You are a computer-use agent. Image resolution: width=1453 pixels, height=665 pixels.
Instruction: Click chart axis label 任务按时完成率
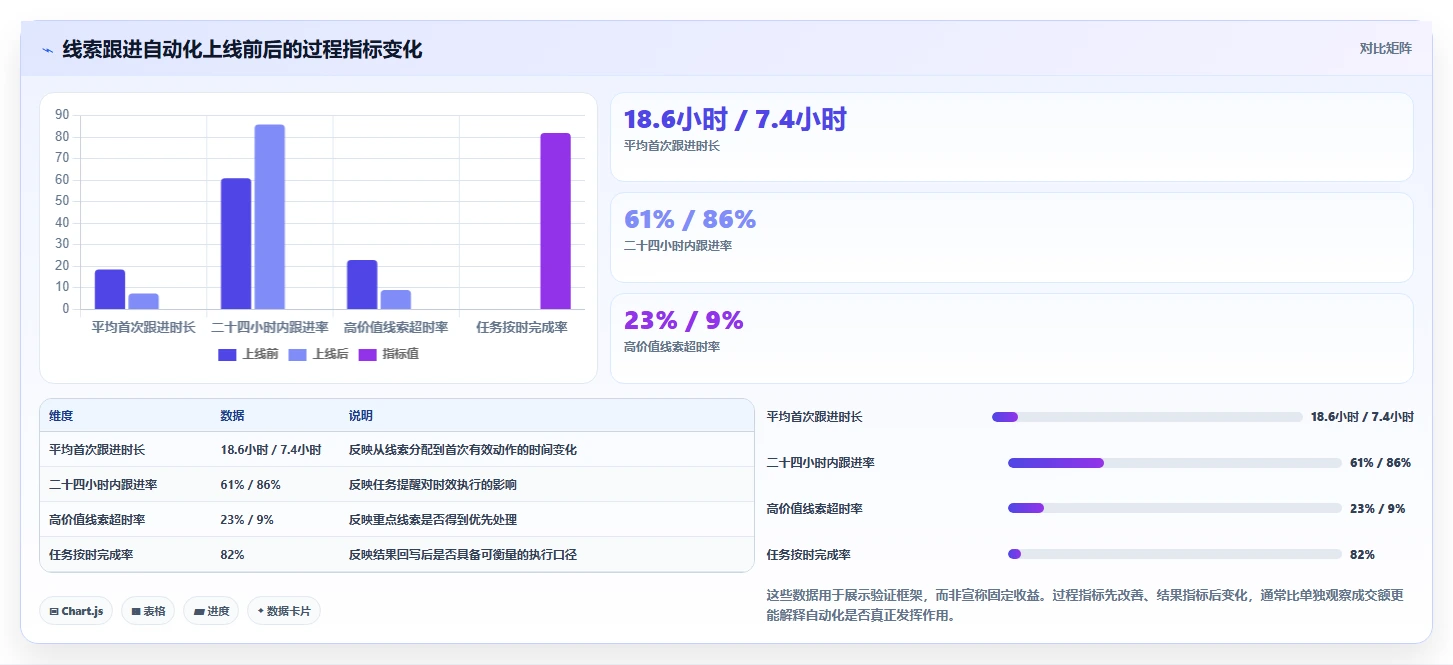click(522, 327)
